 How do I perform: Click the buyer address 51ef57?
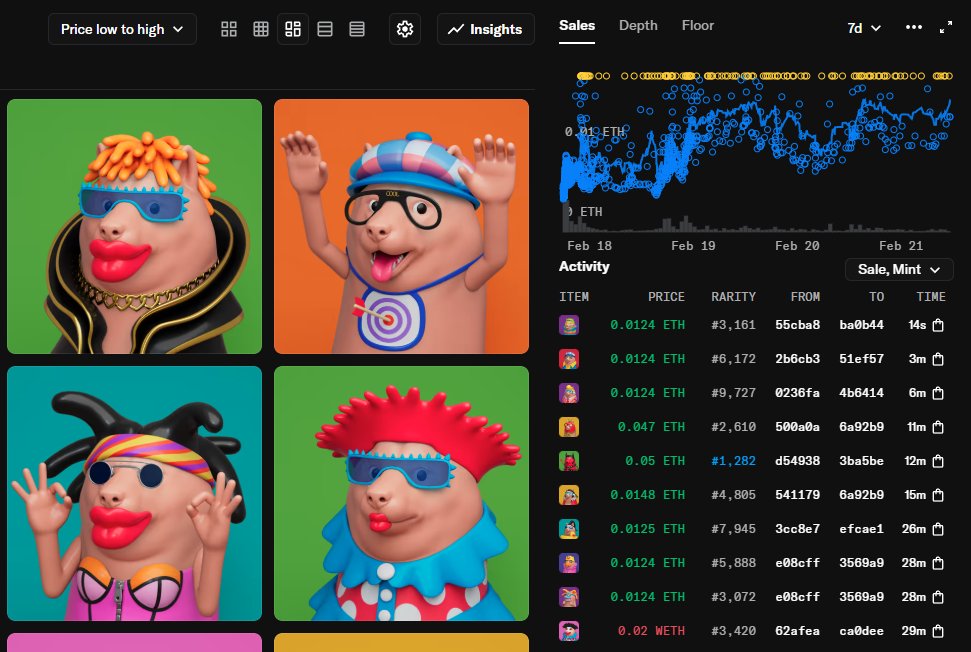pos(861,359)
